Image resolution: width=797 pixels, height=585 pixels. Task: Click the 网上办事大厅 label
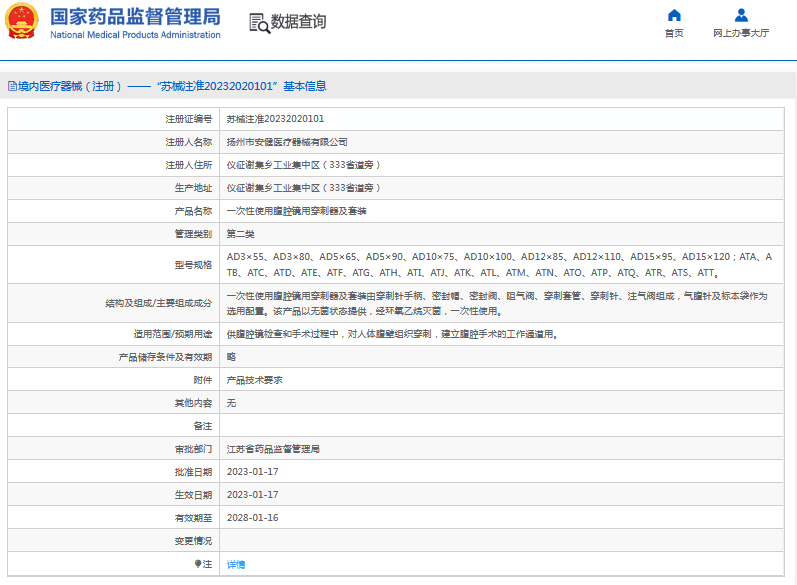[741, 33]
